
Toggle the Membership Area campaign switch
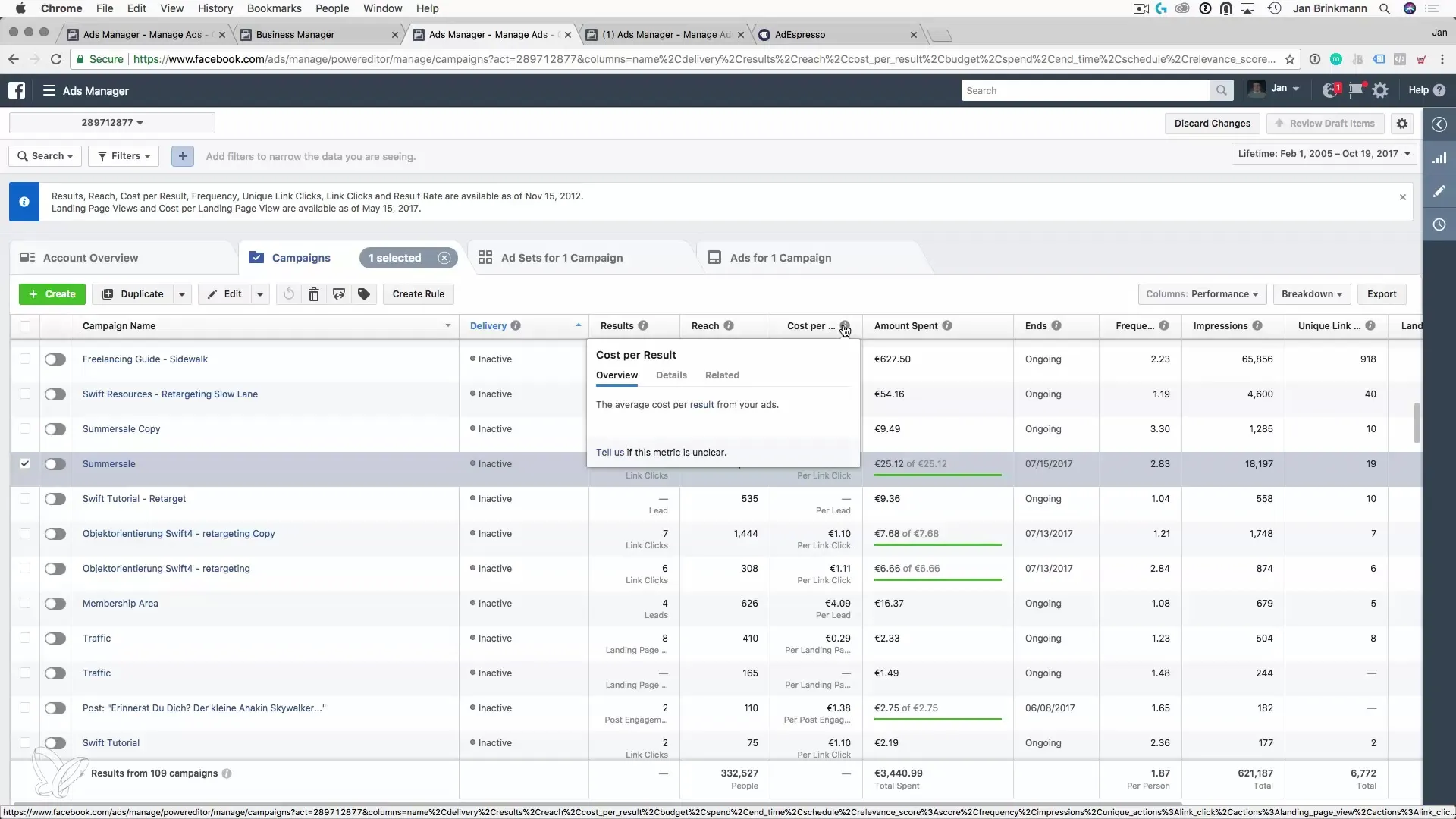coord(55,604)
